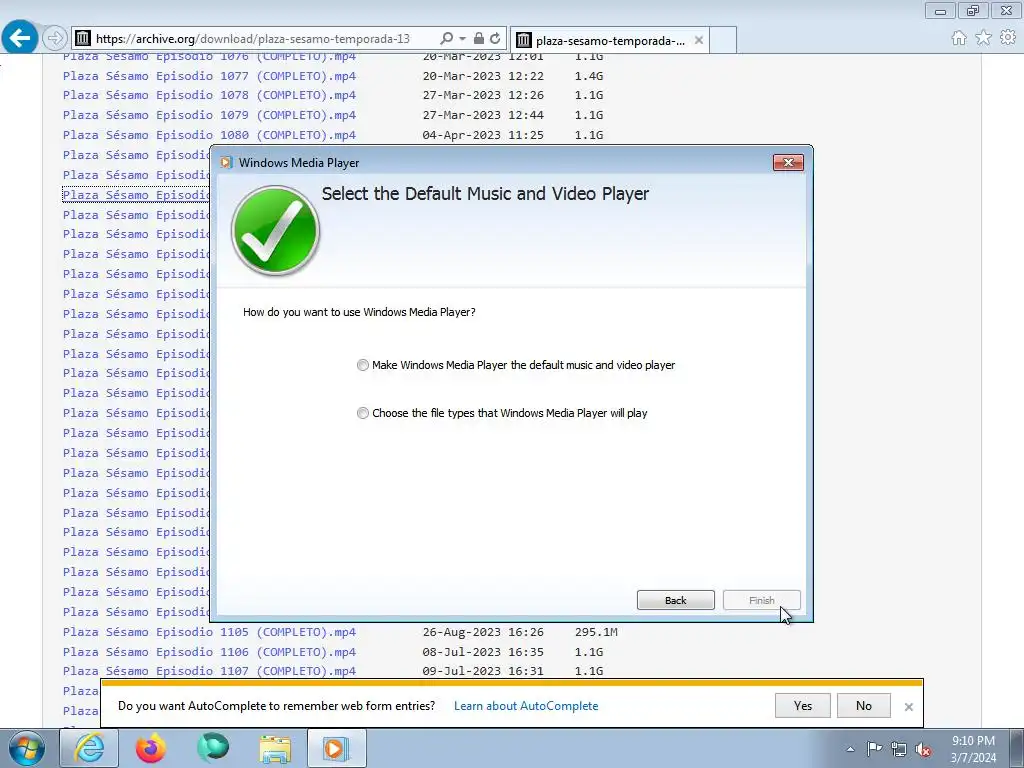Open Windows Explorer folder in taskbar

click(x=275, y=748)
